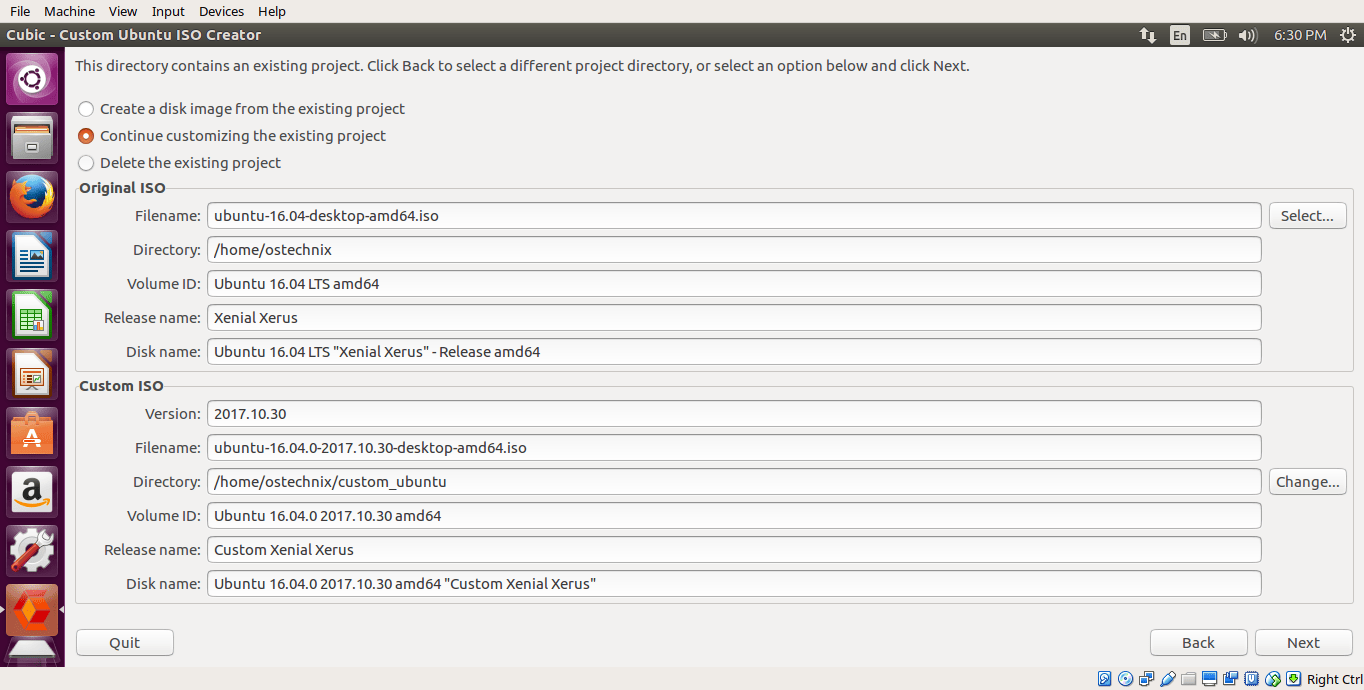Click the Cubic app icon in dock
This screenshot has width=1364, height=690.
(x=32, y=609)
